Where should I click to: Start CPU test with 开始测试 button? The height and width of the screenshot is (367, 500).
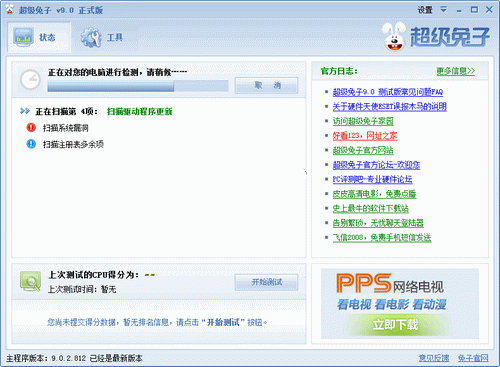[266, 282]
